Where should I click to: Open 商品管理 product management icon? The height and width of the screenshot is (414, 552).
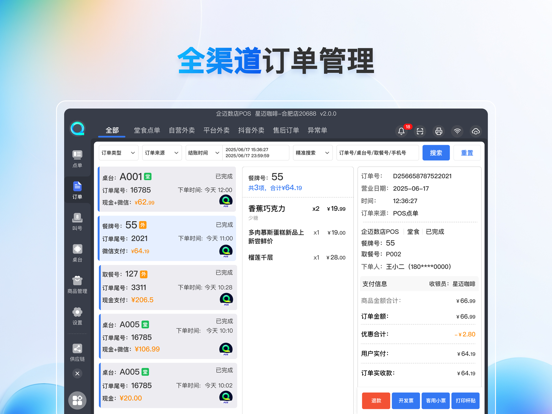point(77,284)
